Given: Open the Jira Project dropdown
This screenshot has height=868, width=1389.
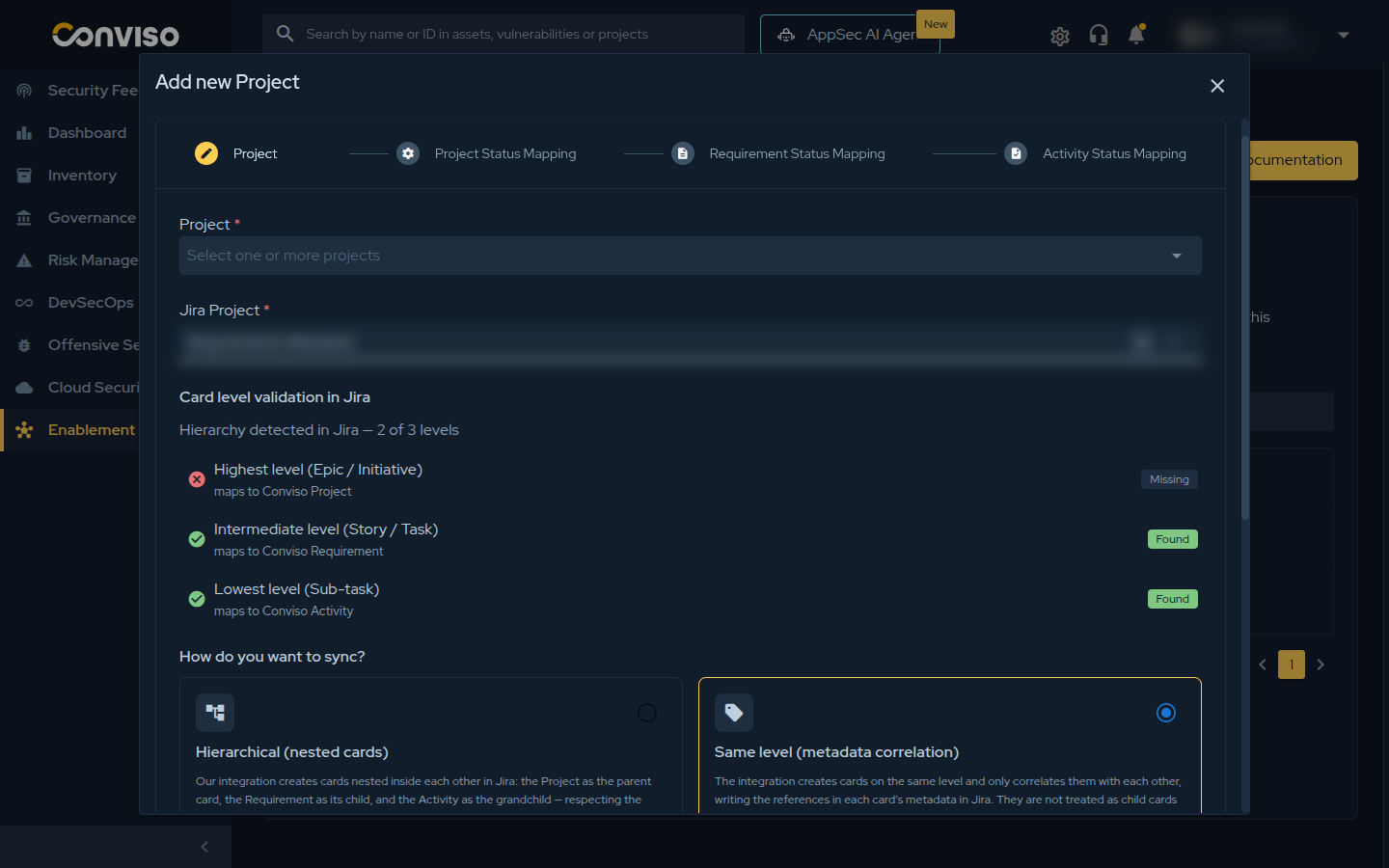Looking at the screenshot, I should pyautogui.click(x=691, y=342).
